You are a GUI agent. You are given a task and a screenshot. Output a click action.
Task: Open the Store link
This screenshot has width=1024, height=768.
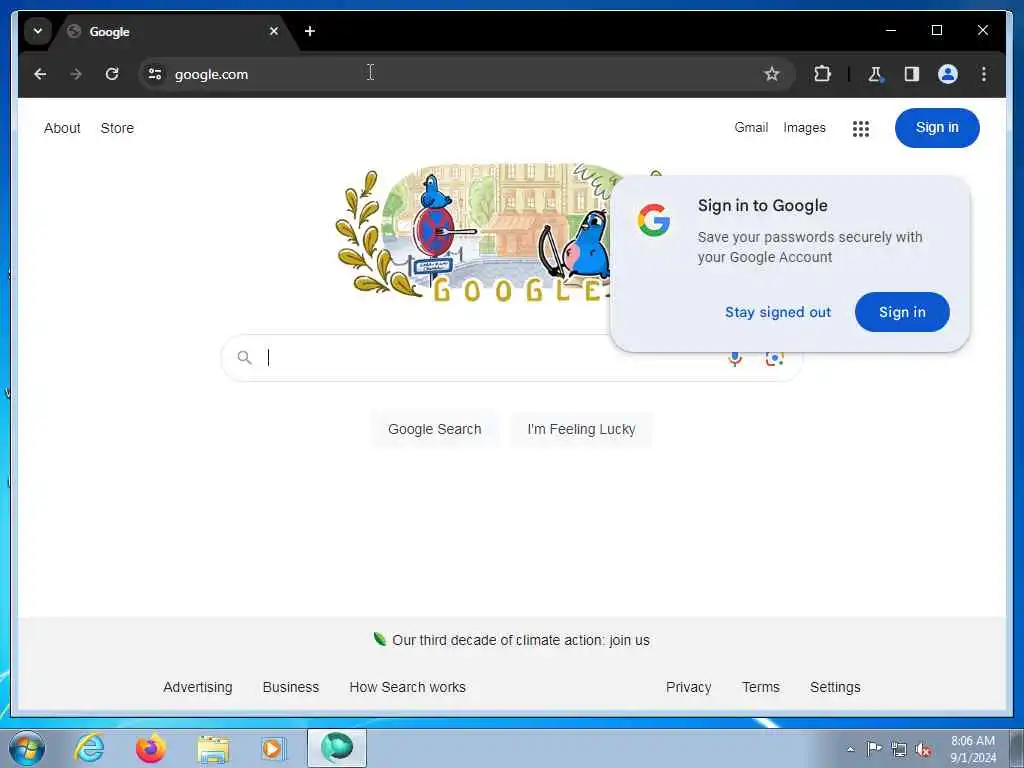(117, 128)
